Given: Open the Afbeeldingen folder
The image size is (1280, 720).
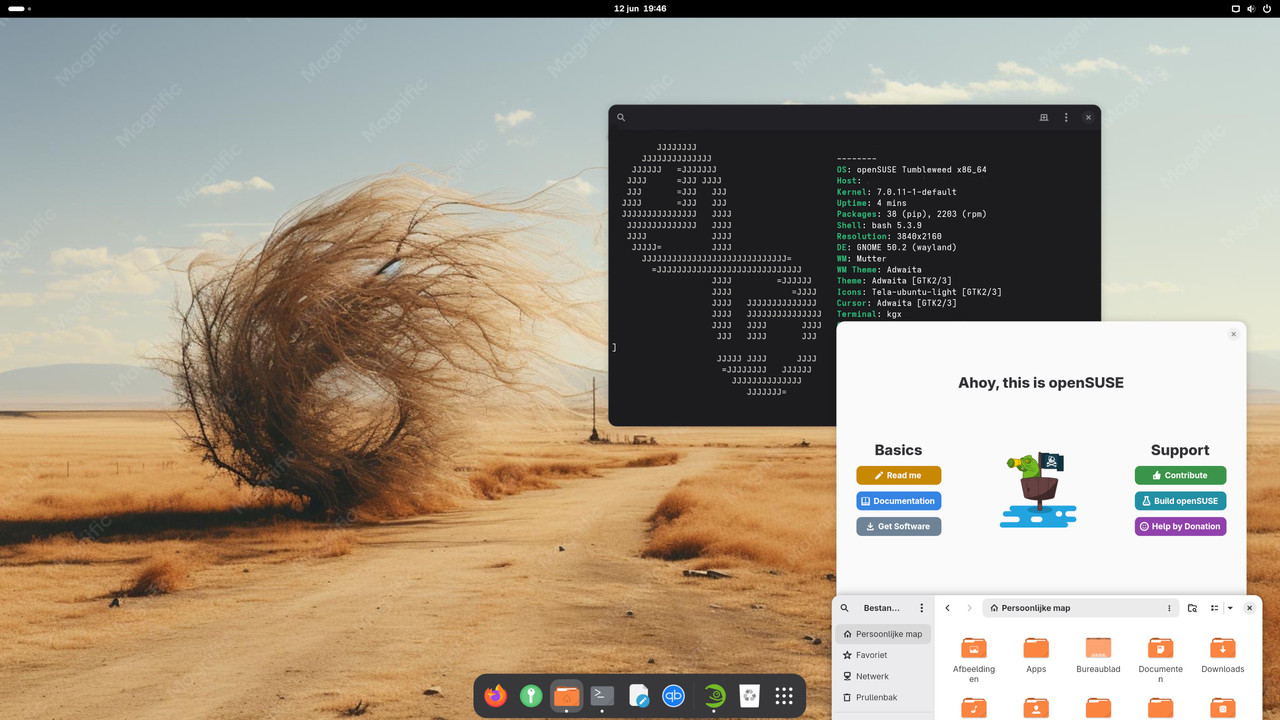Looking at the screenshot, I should coord(973,659).
